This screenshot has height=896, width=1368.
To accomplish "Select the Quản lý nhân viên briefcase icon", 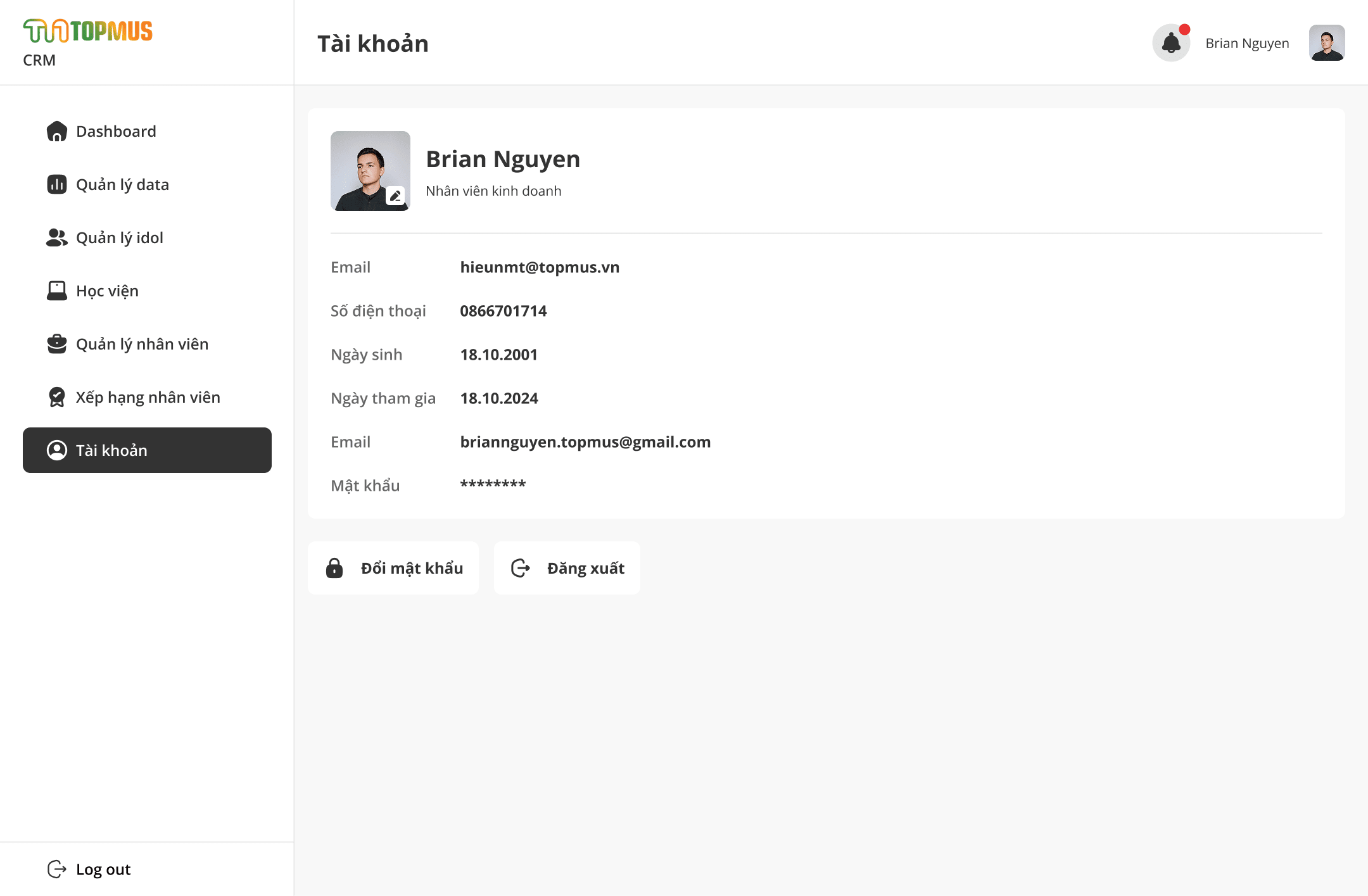I will click(56, 344).
